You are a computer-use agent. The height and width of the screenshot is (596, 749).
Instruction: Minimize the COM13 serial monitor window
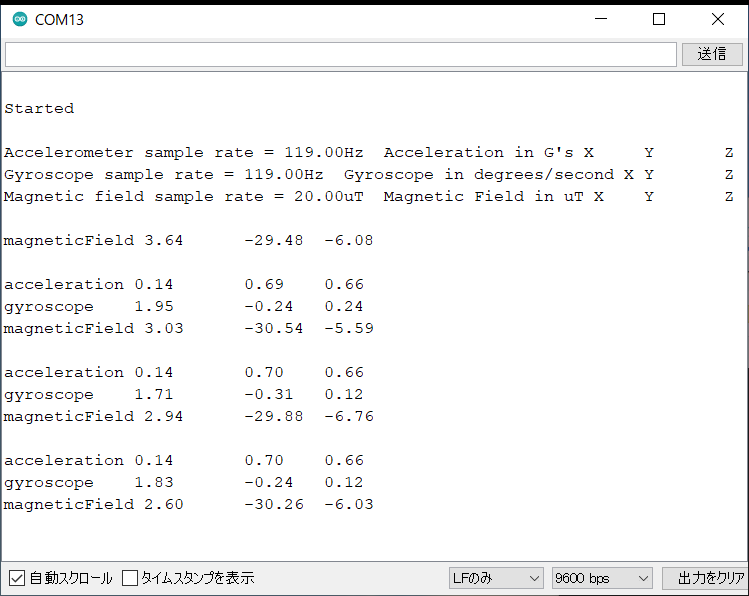coord(600,19)
